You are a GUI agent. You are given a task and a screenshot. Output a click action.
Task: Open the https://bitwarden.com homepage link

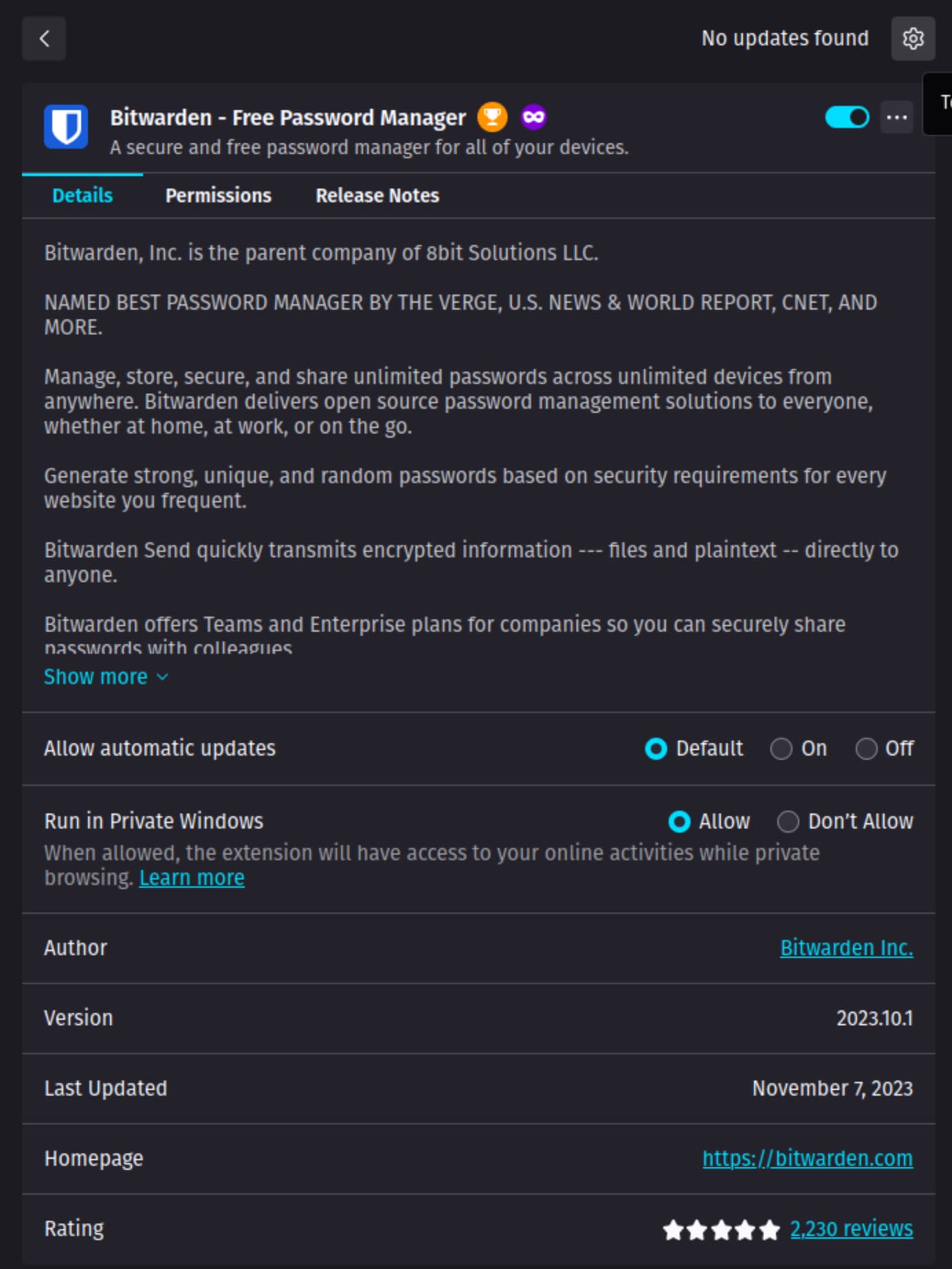(x=808, y=1159)
